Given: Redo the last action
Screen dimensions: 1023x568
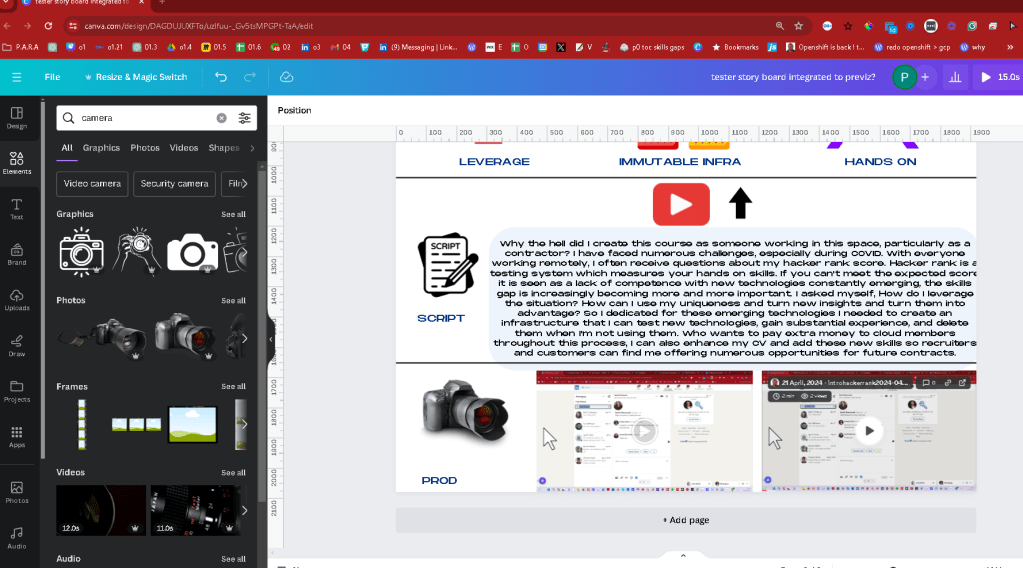Looking at the screenshot, I should coord(250,77).
